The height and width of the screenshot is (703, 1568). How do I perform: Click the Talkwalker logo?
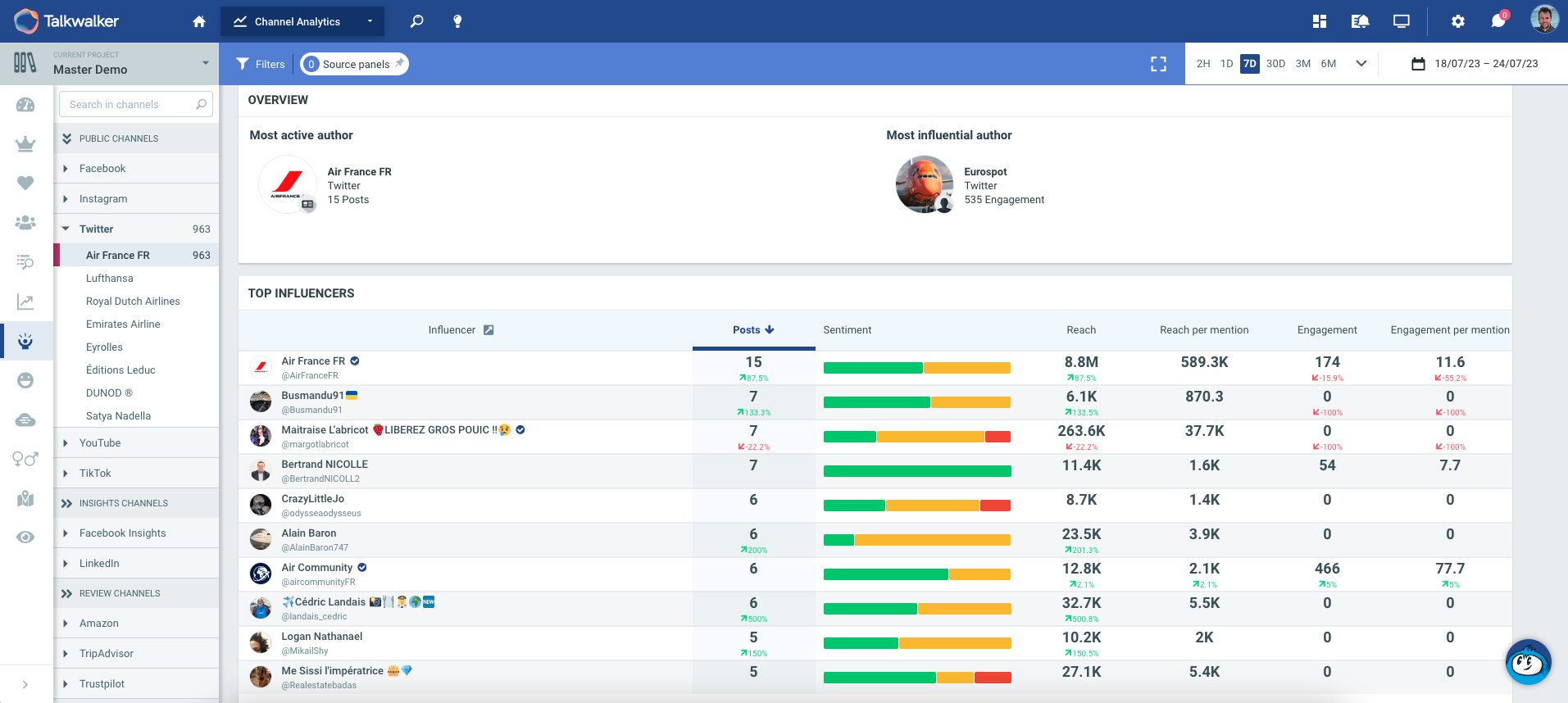66,21
